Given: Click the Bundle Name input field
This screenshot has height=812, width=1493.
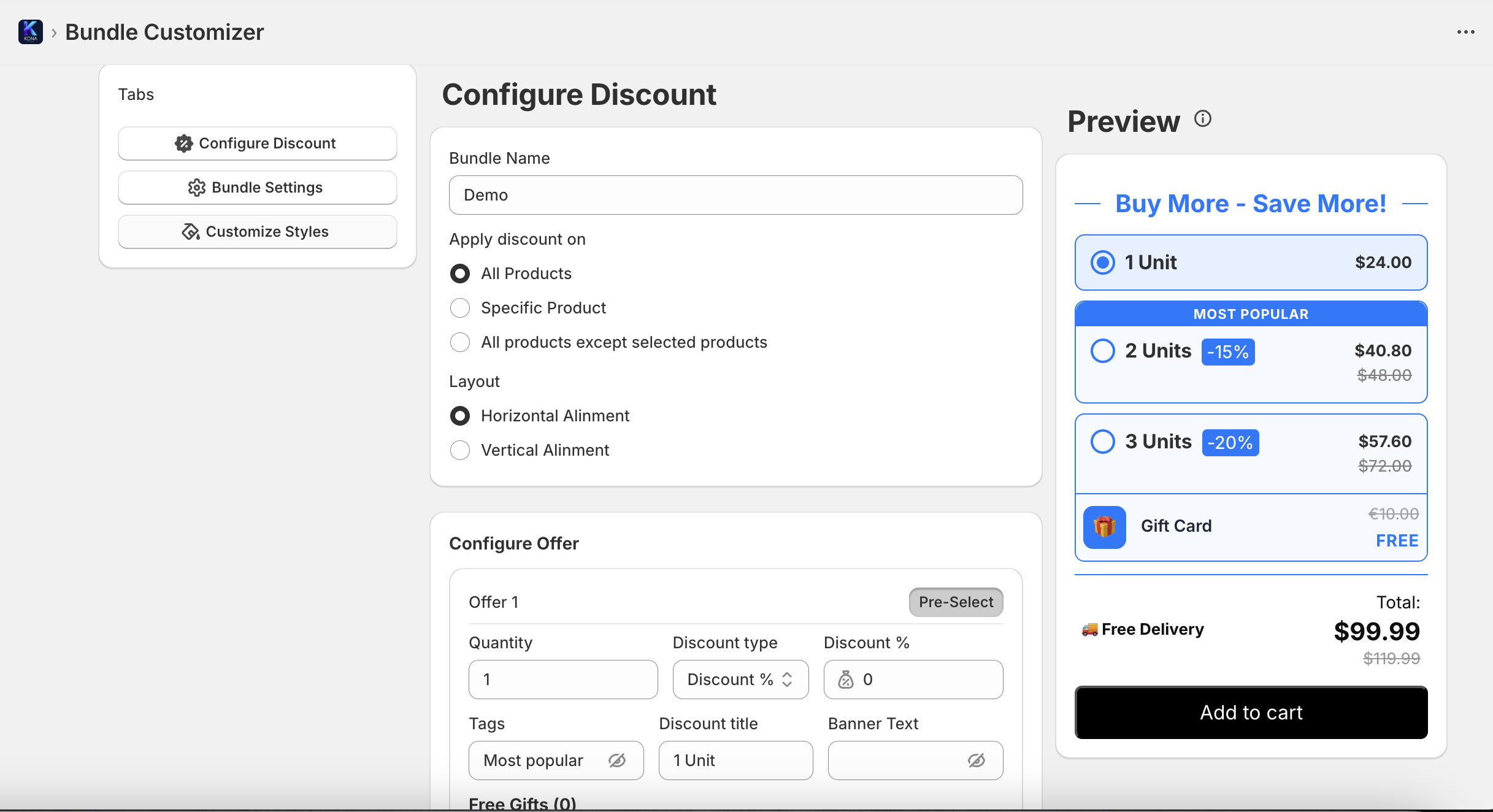Looking at the screenshot, I should pos(735,195).
